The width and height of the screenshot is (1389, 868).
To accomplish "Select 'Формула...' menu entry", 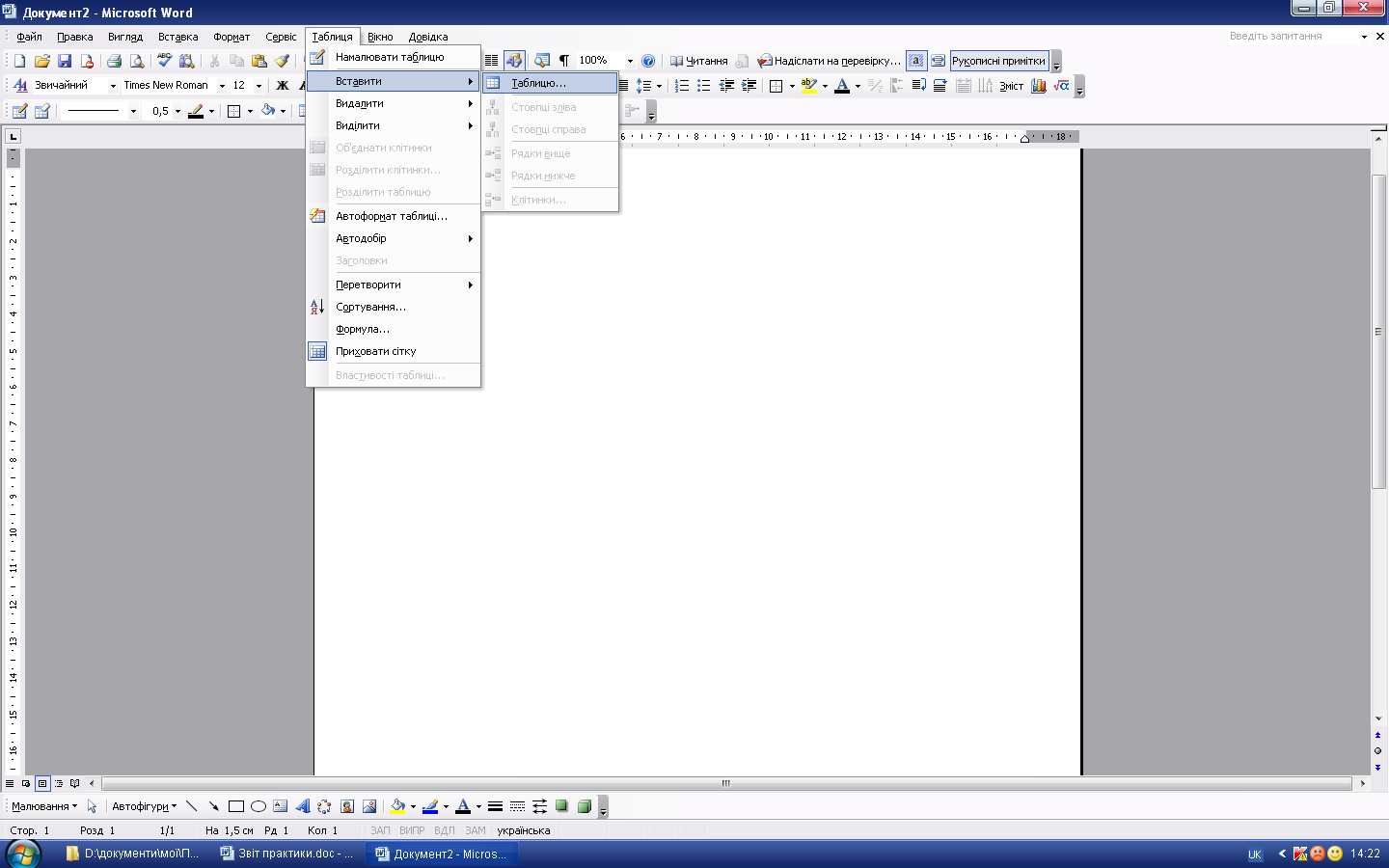I will coord(393,329).
